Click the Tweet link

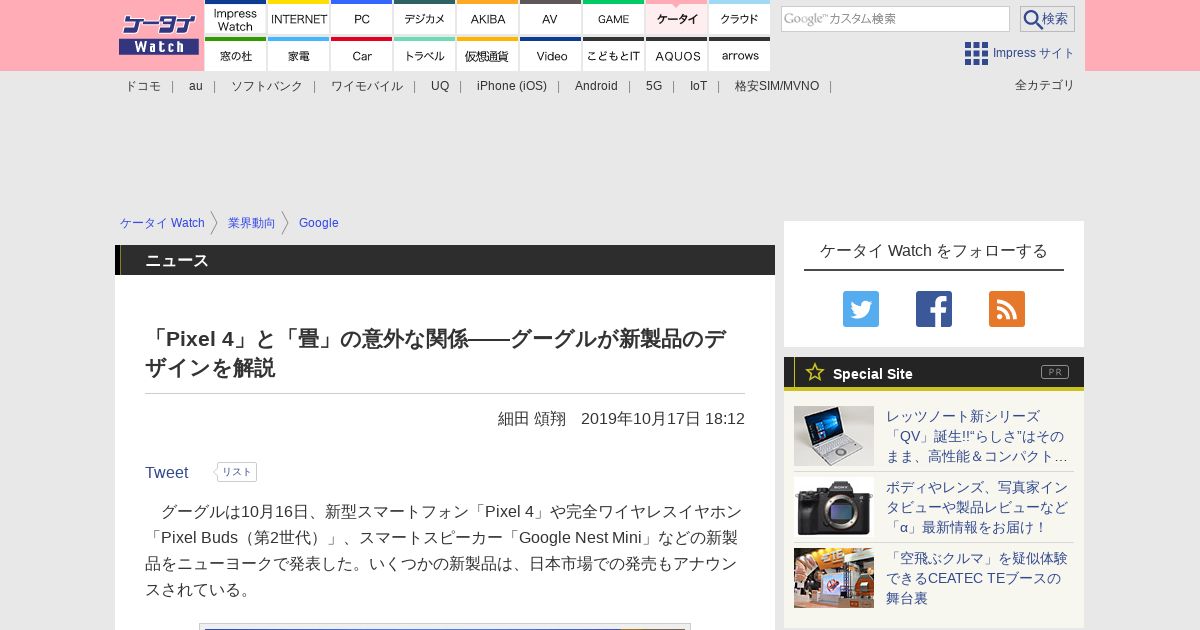click(167, 473)
